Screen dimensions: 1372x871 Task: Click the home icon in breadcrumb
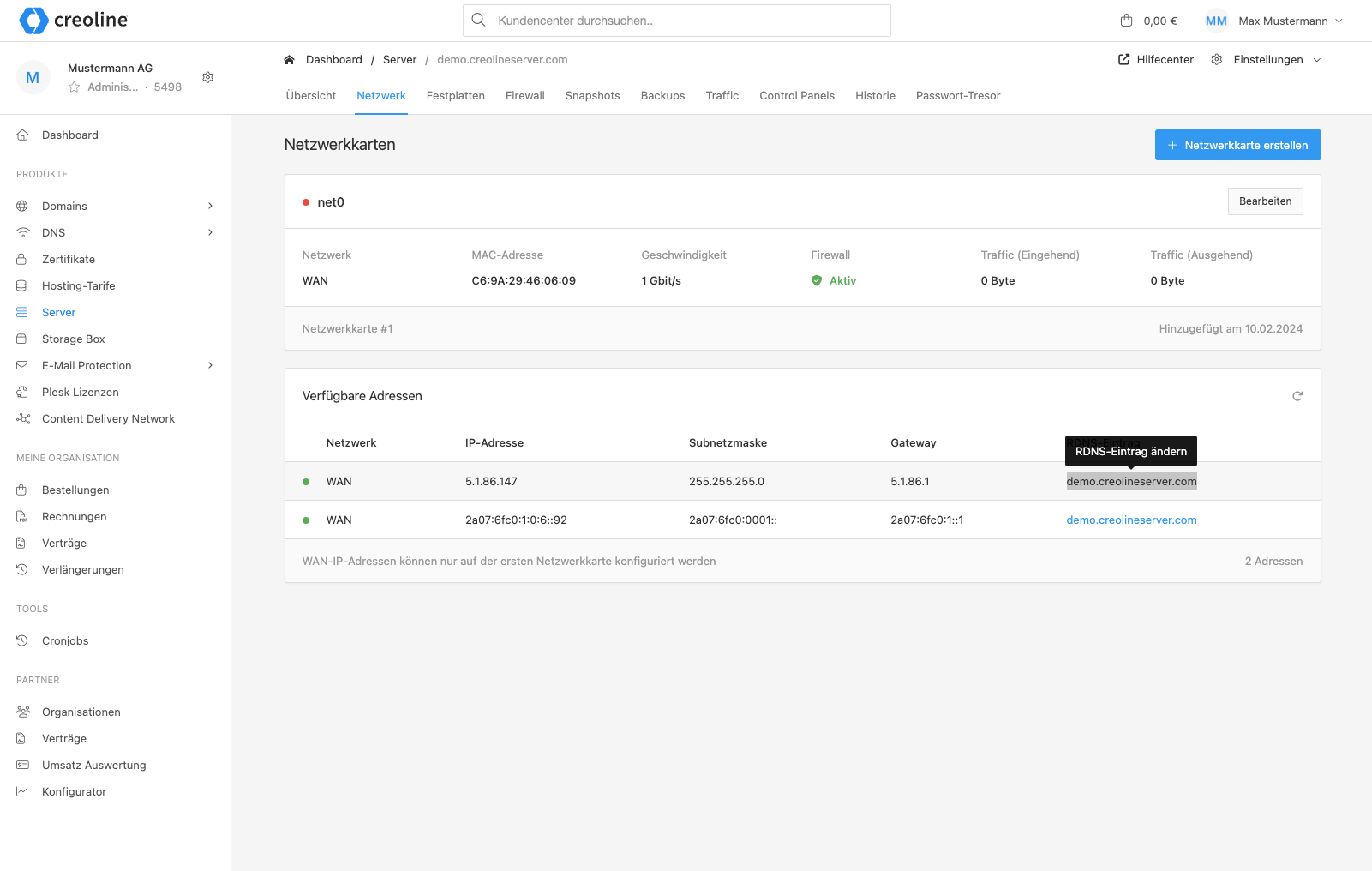289,60
